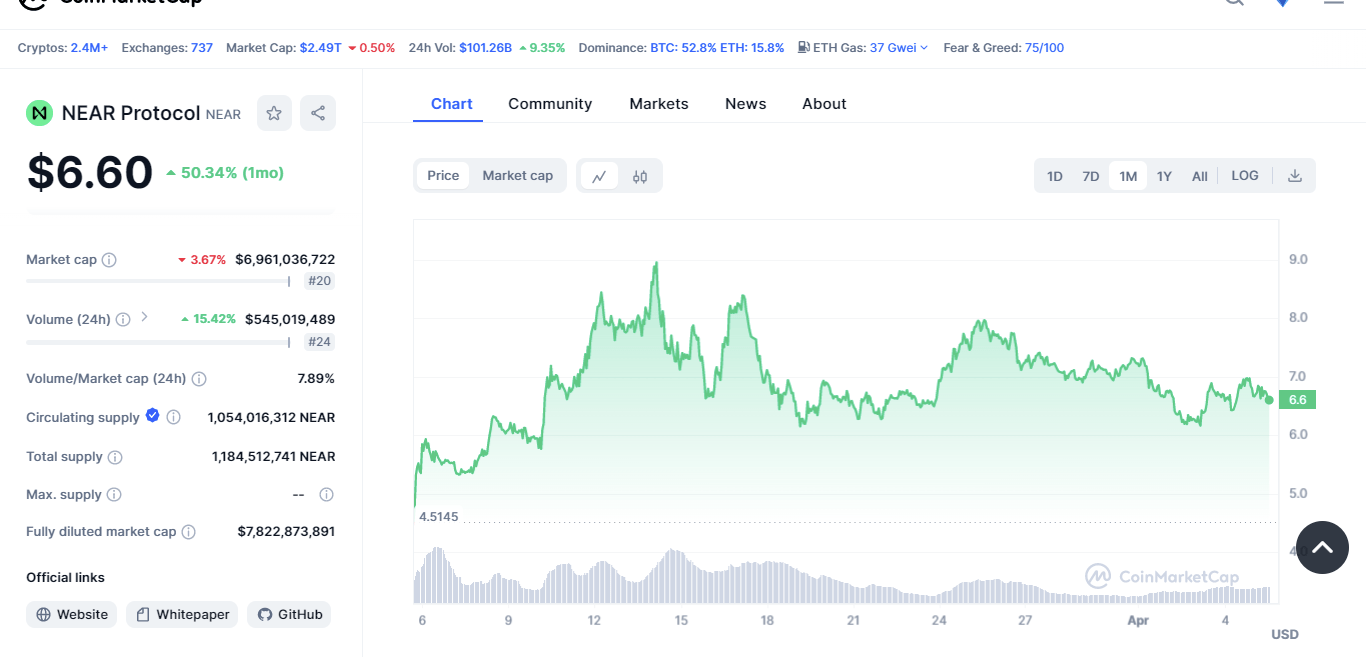The height and width of the screenshot is (657, 1366).
Task: Click info icon for Volume/Market cap (24h)
Action: click(x=199, y=379)
